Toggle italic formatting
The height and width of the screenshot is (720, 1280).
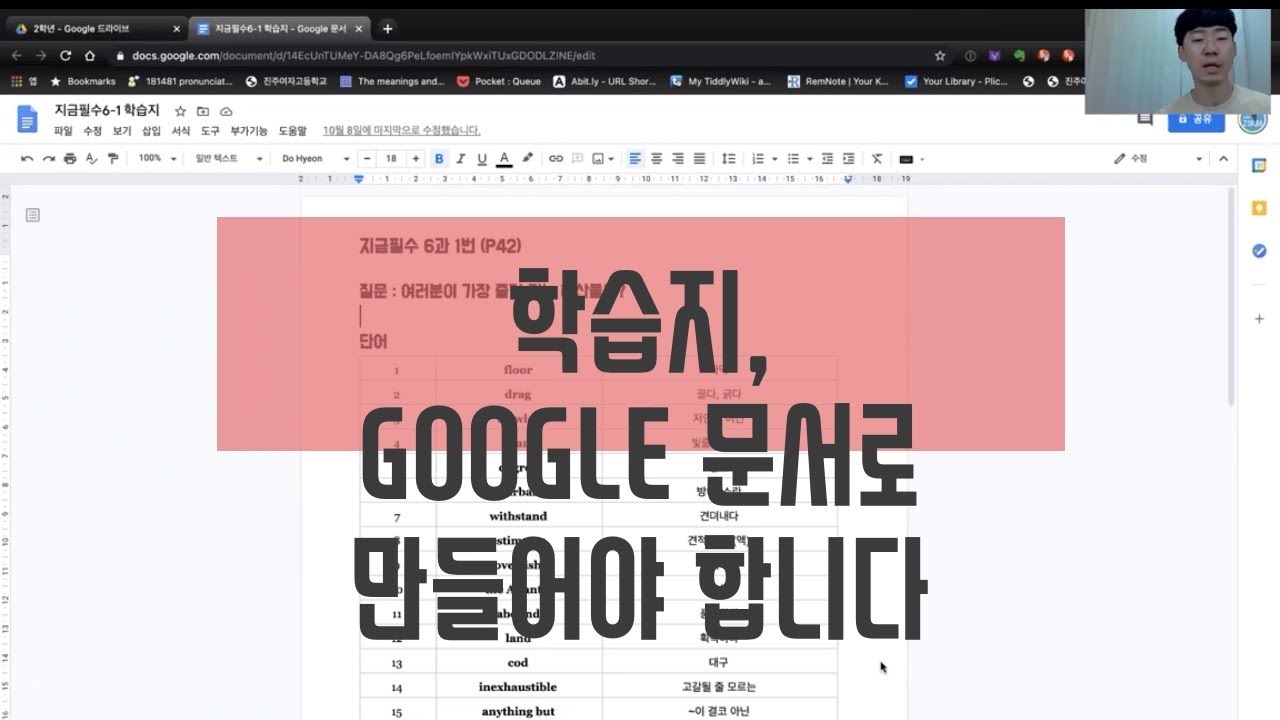click(461, 158)
